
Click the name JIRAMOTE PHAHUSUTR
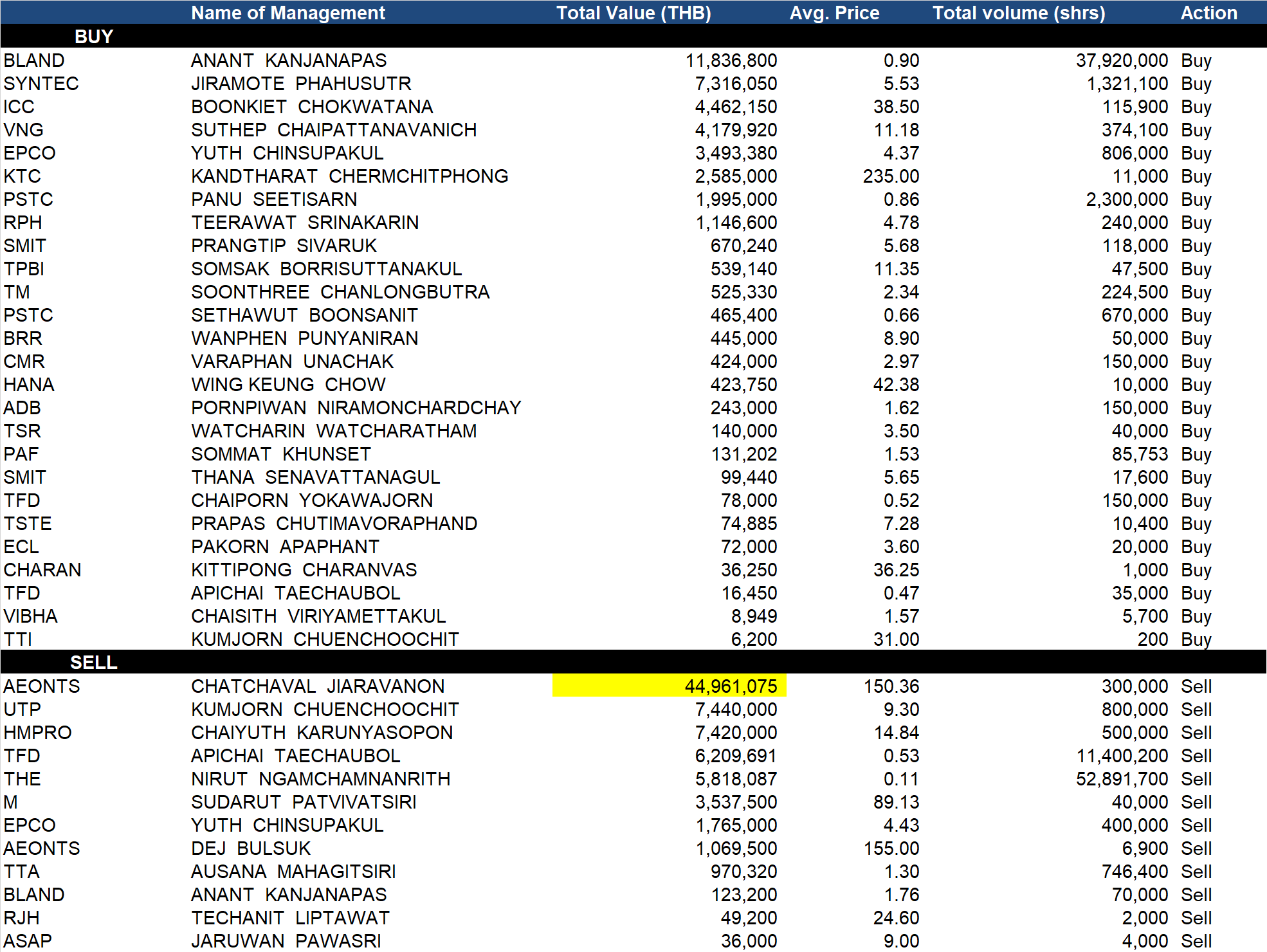pyautogui.click(x=301, y=84)
